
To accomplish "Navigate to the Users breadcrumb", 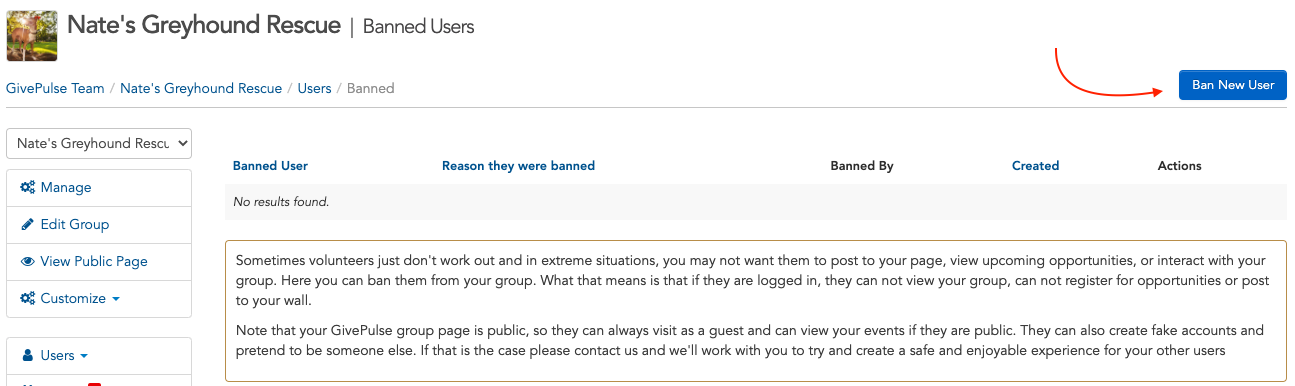I will click(x=314, y=88).
